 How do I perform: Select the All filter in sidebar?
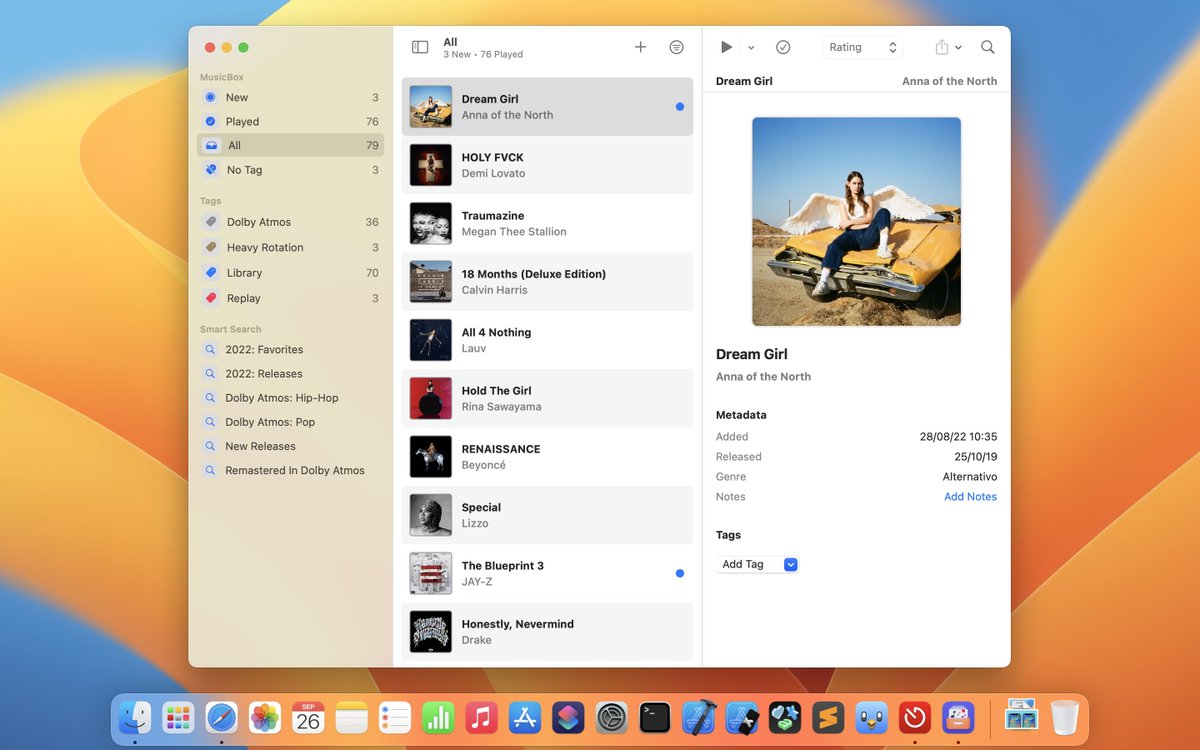(290, 145)
